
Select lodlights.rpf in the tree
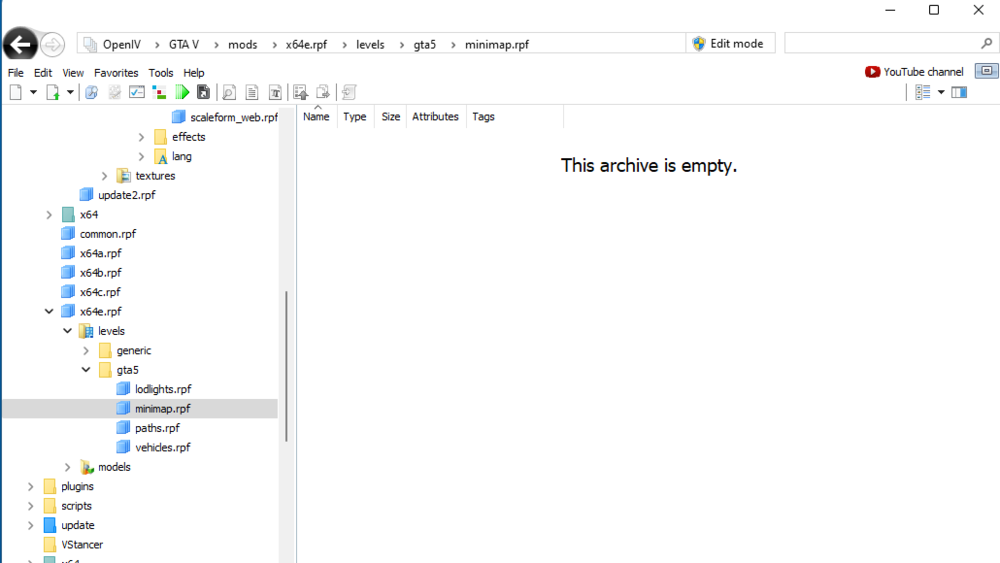163,390
